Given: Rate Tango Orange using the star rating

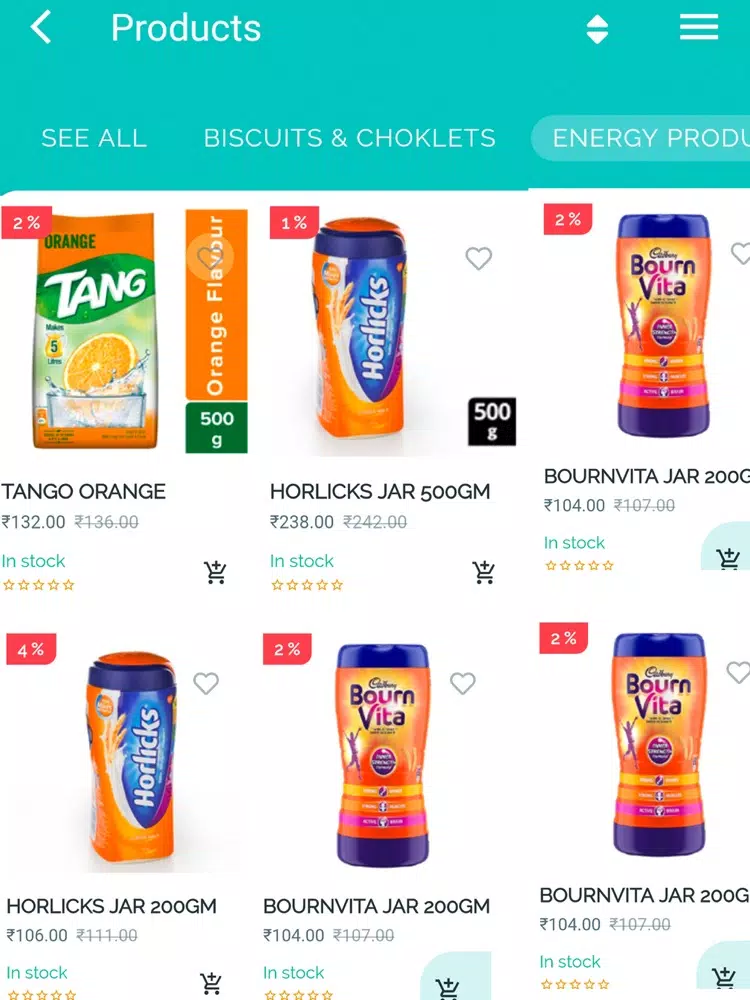Looking at the screenshot, I should [38, 585].
